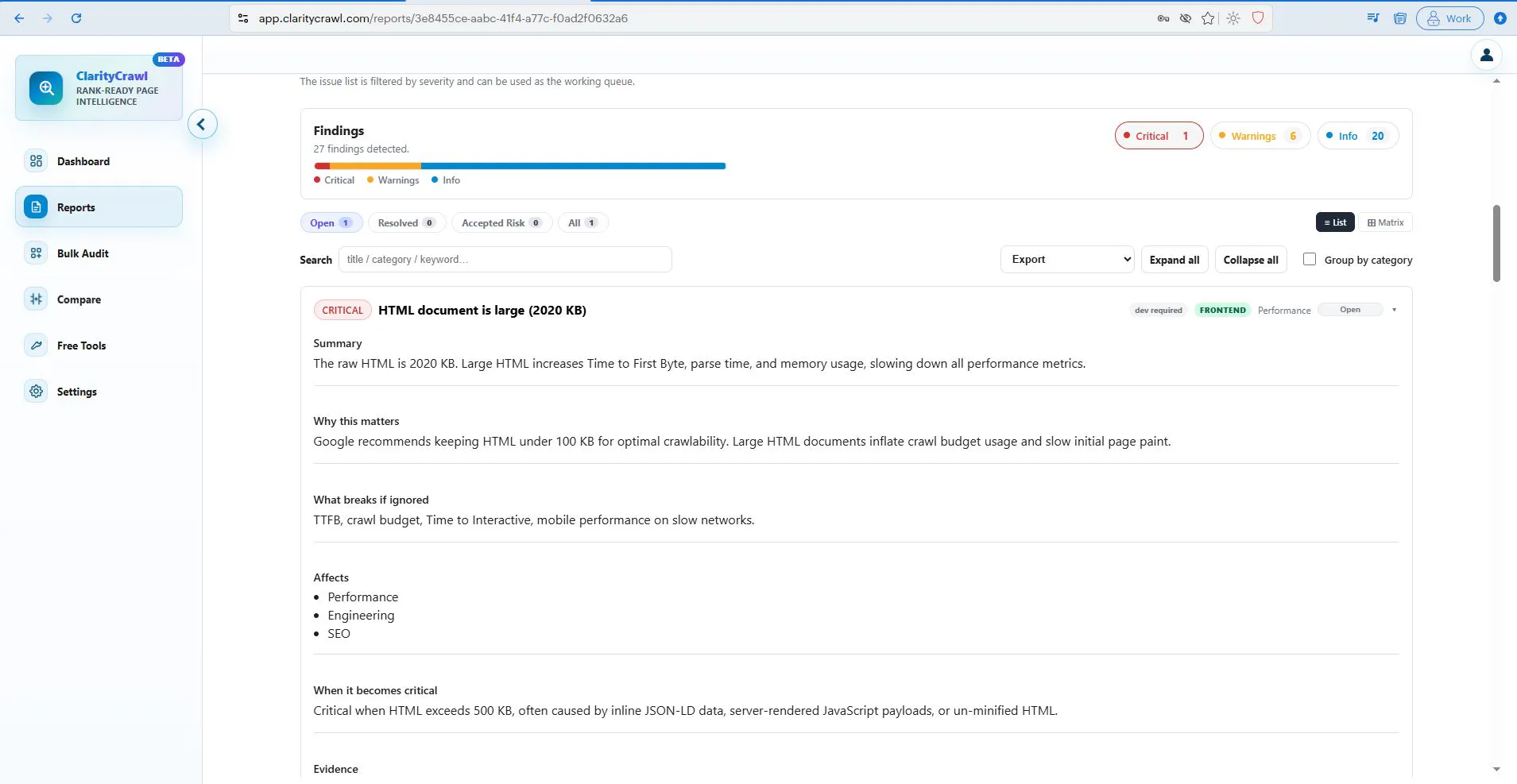1517x784 pixels.
Task: Open the finding's Open status dropdown
Action: pyautogui.click(x=1350, y=310)
